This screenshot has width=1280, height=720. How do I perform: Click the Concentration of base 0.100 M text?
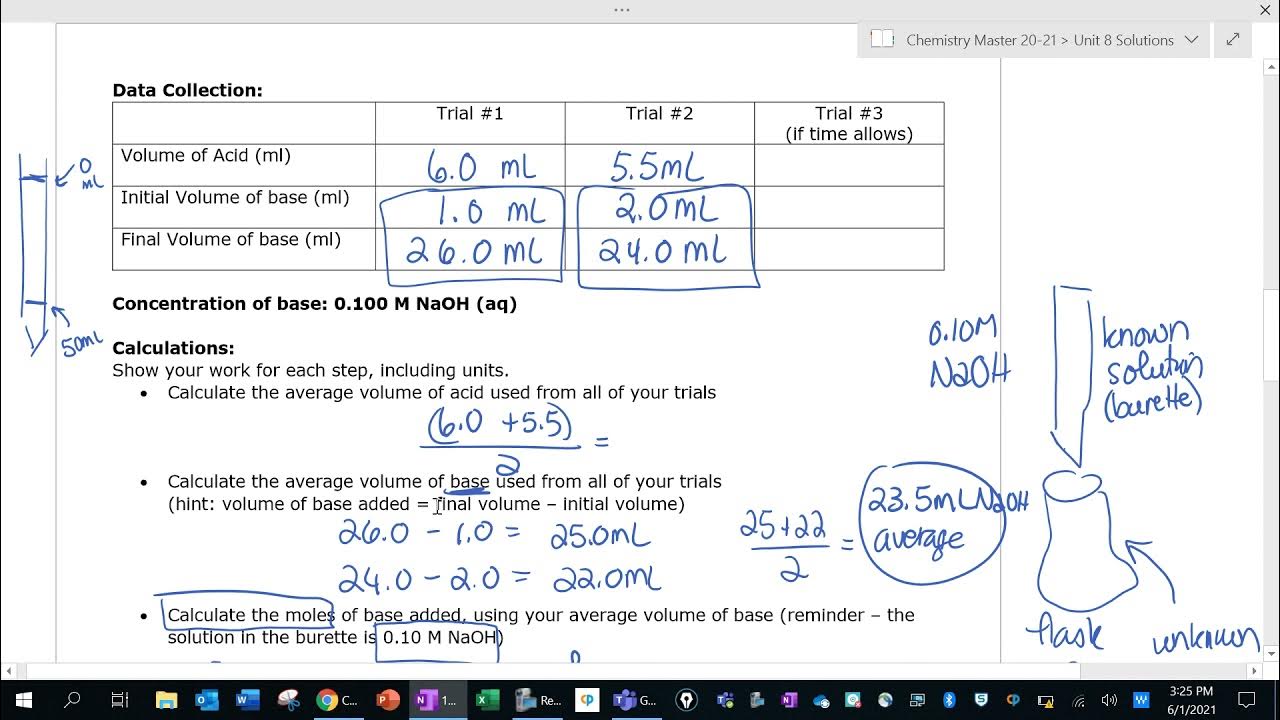point(314,304)
